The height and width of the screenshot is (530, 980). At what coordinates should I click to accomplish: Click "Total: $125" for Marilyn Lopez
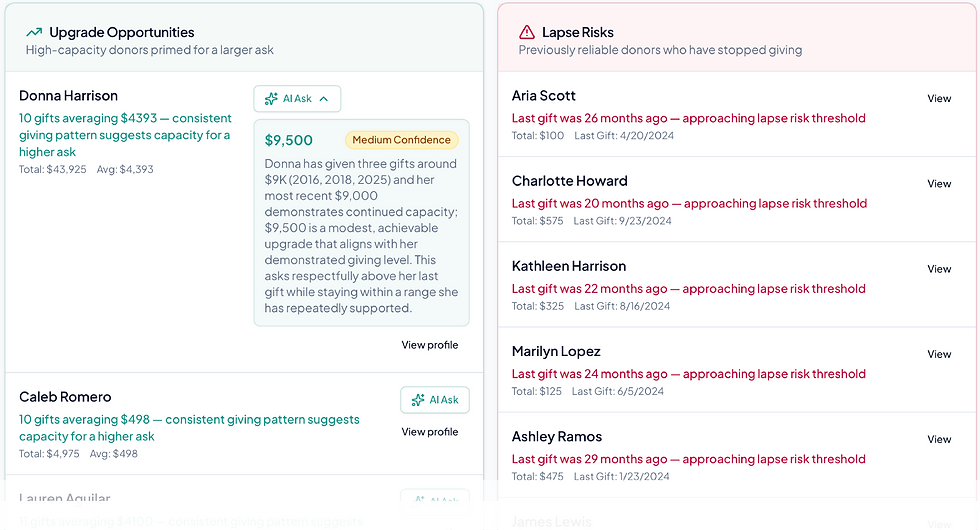pos(536,391)
